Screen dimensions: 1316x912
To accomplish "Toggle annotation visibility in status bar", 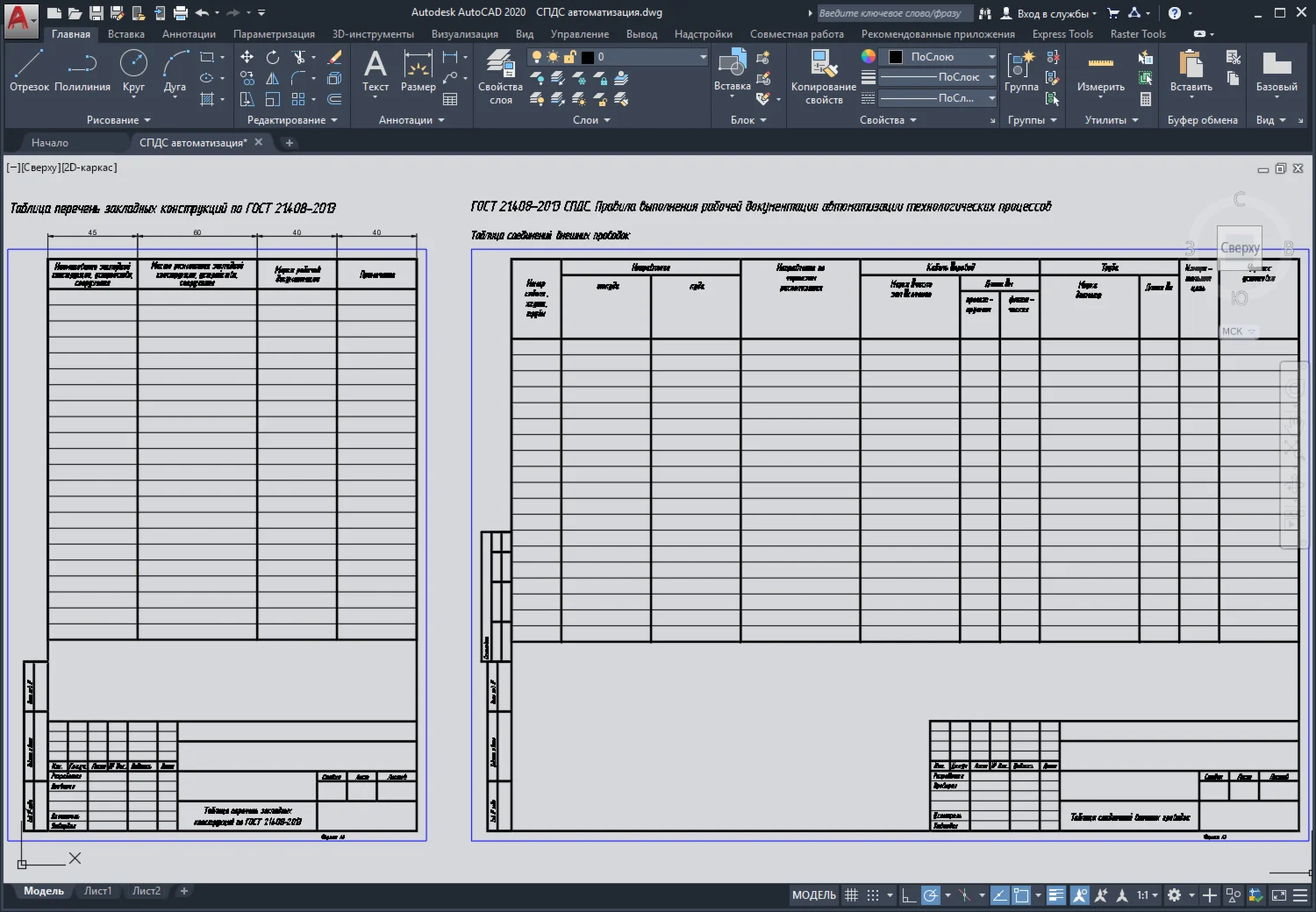I will pos(1079,895).
